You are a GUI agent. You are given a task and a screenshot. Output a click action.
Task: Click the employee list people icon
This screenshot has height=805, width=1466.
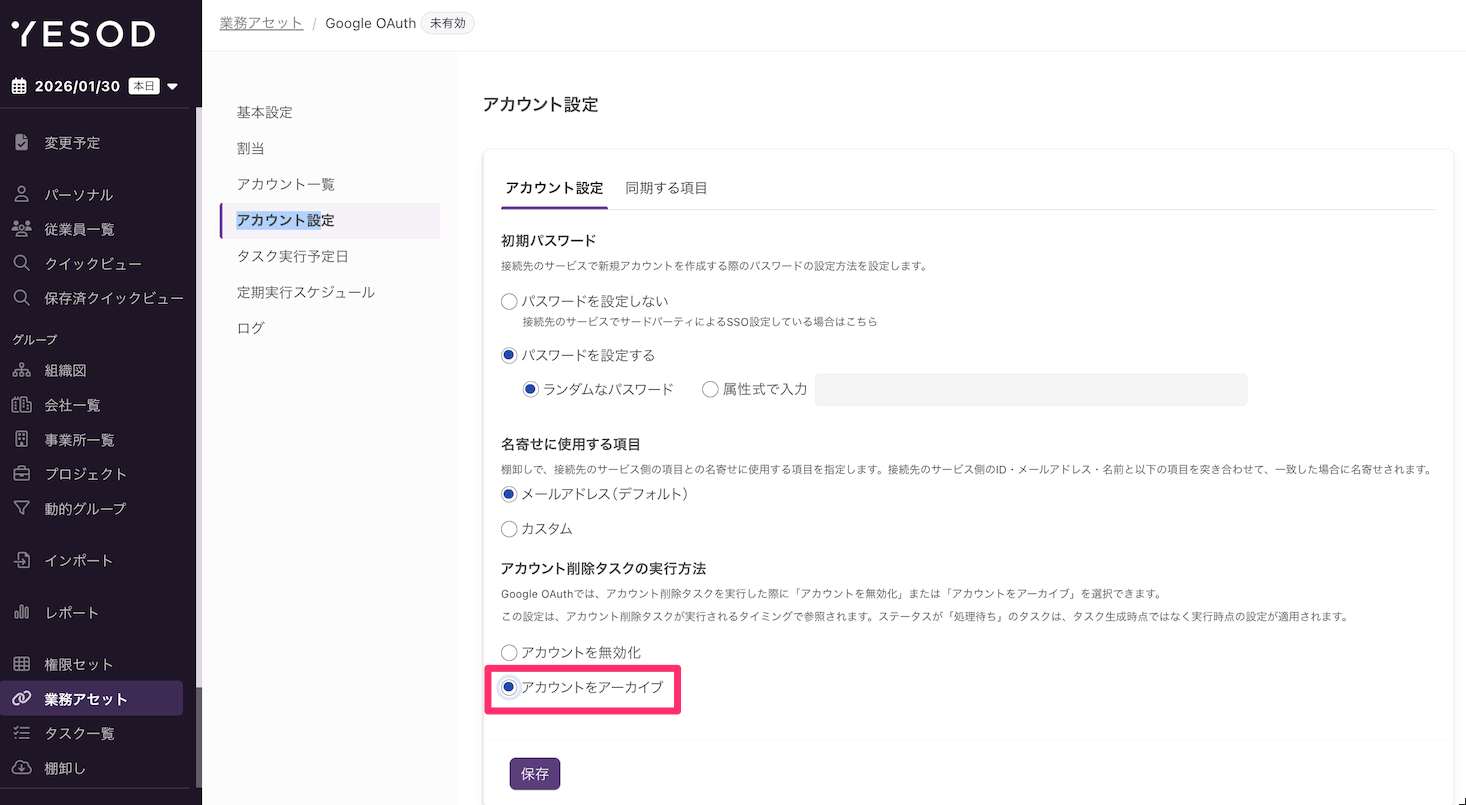[x=21, y=229]
